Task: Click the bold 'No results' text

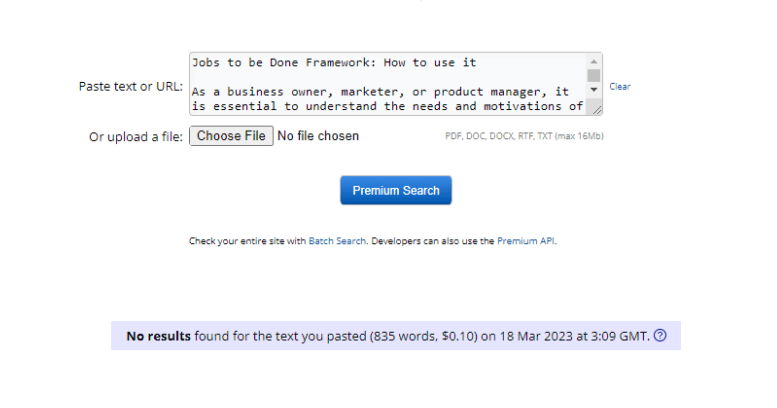Action: (158, 336)
